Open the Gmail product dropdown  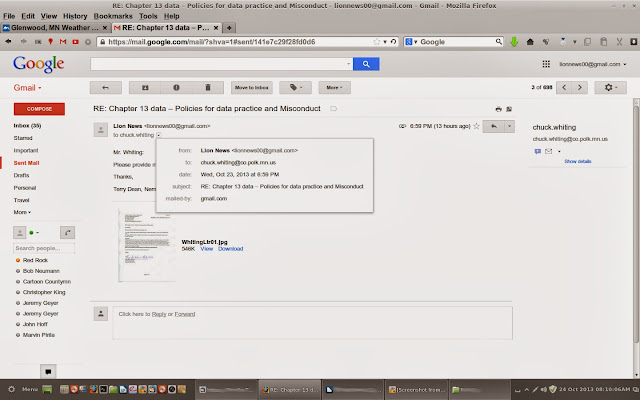tap(27, 88)
